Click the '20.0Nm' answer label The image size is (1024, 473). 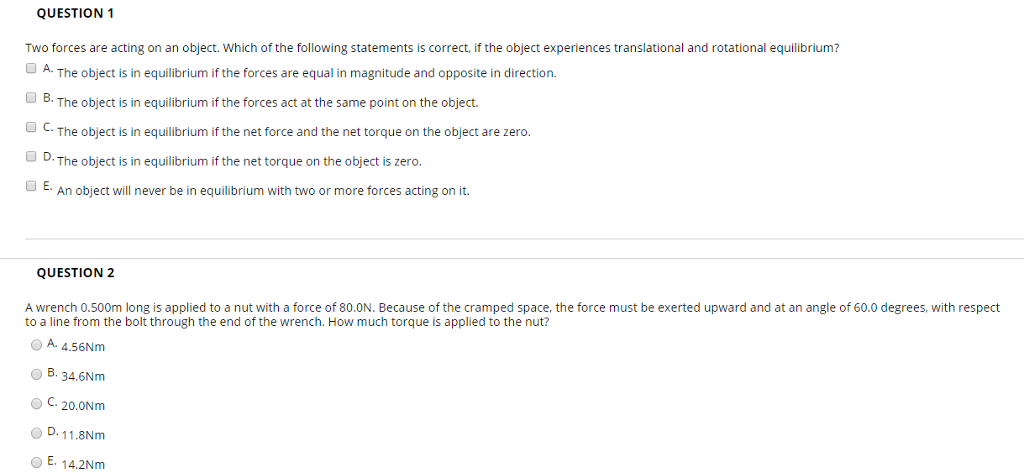tap(83, 406)
